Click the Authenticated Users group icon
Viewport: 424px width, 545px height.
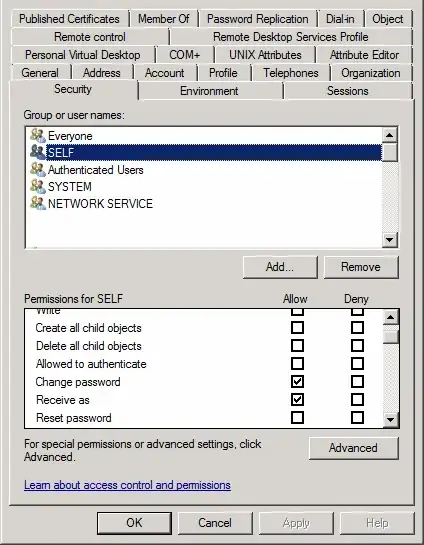coord(38,170)
